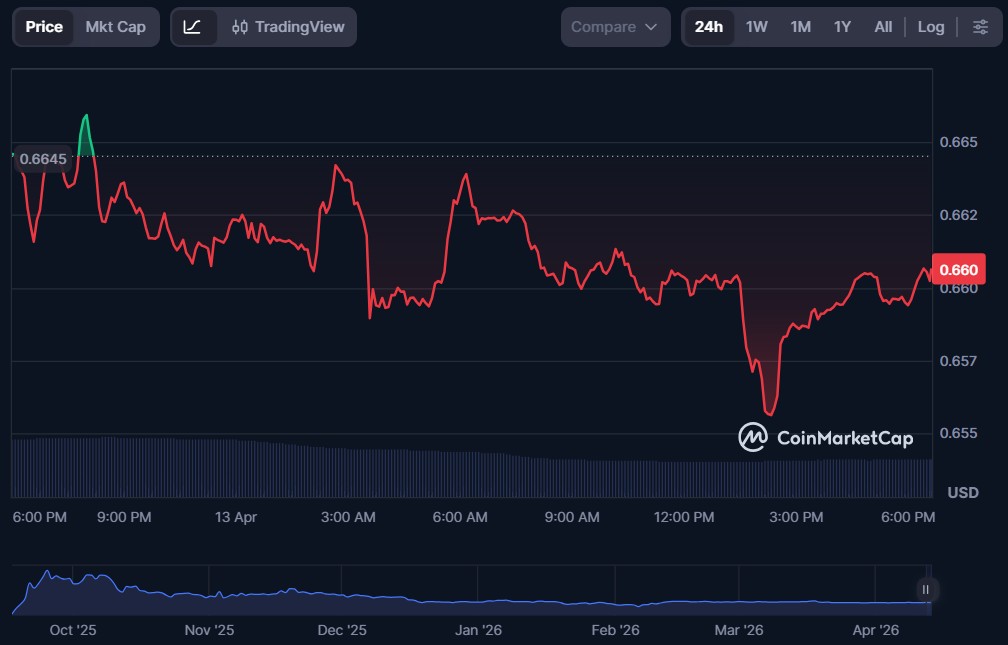Open chart settings sliders icon
Viewport: 1008px width, 645px height.
[x=980, y=27]
